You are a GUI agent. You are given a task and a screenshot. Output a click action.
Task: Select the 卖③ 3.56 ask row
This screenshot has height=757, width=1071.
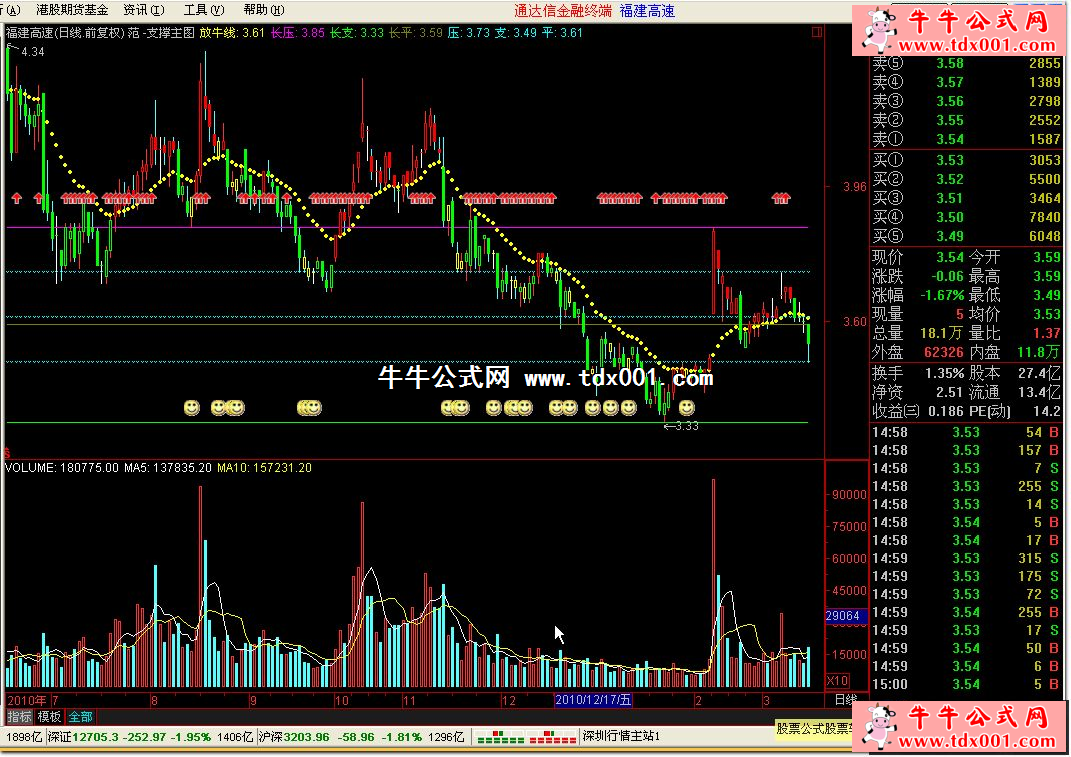tap(966, 101)
